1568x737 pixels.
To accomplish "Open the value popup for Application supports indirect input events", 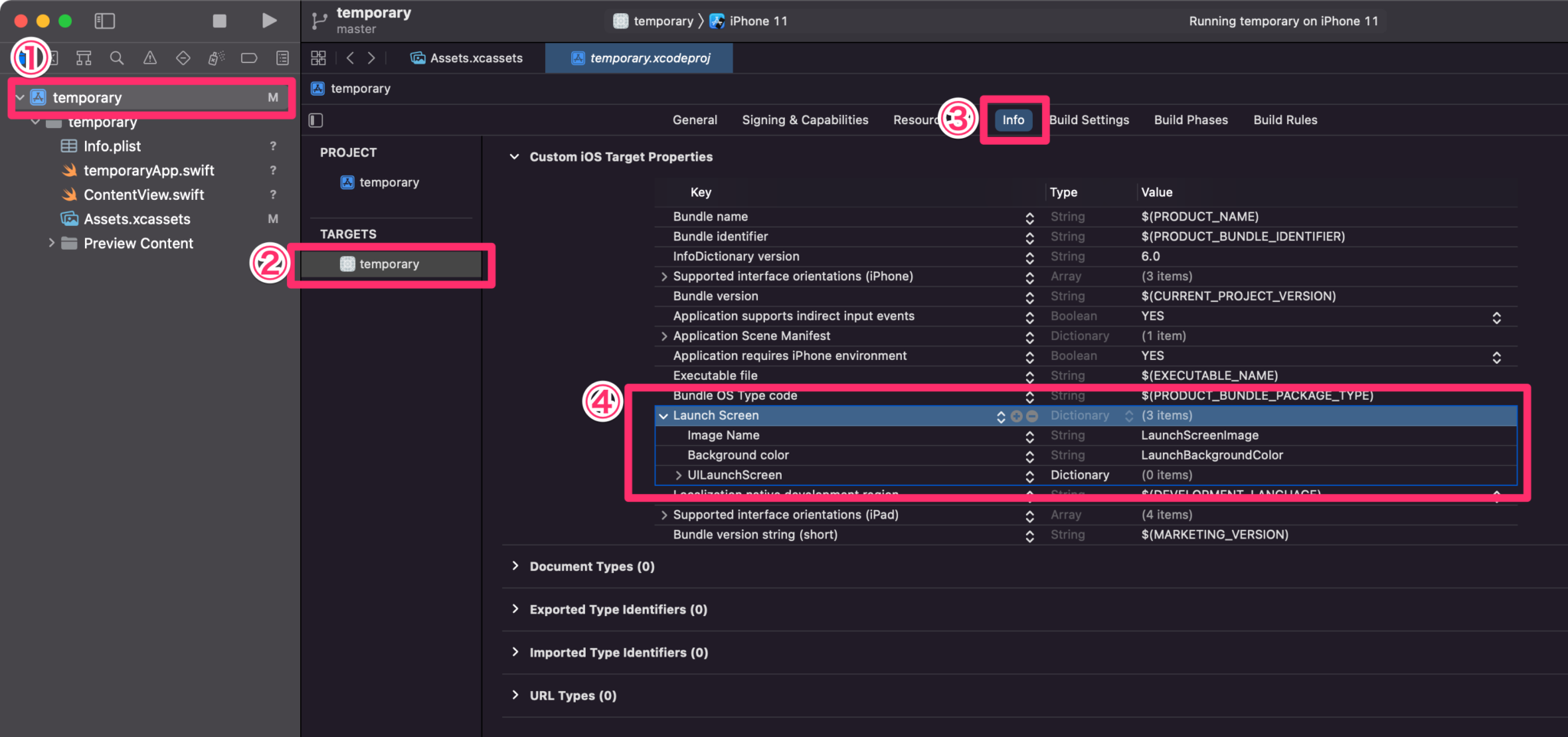I will 1496,316.
